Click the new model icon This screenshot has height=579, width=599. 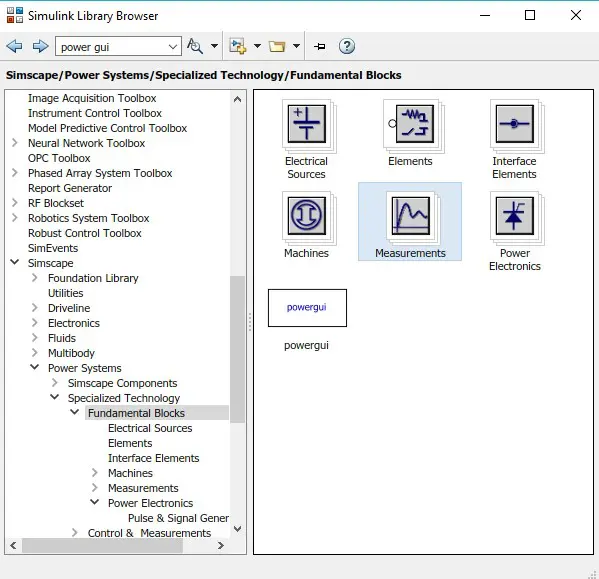click(237, 46)
